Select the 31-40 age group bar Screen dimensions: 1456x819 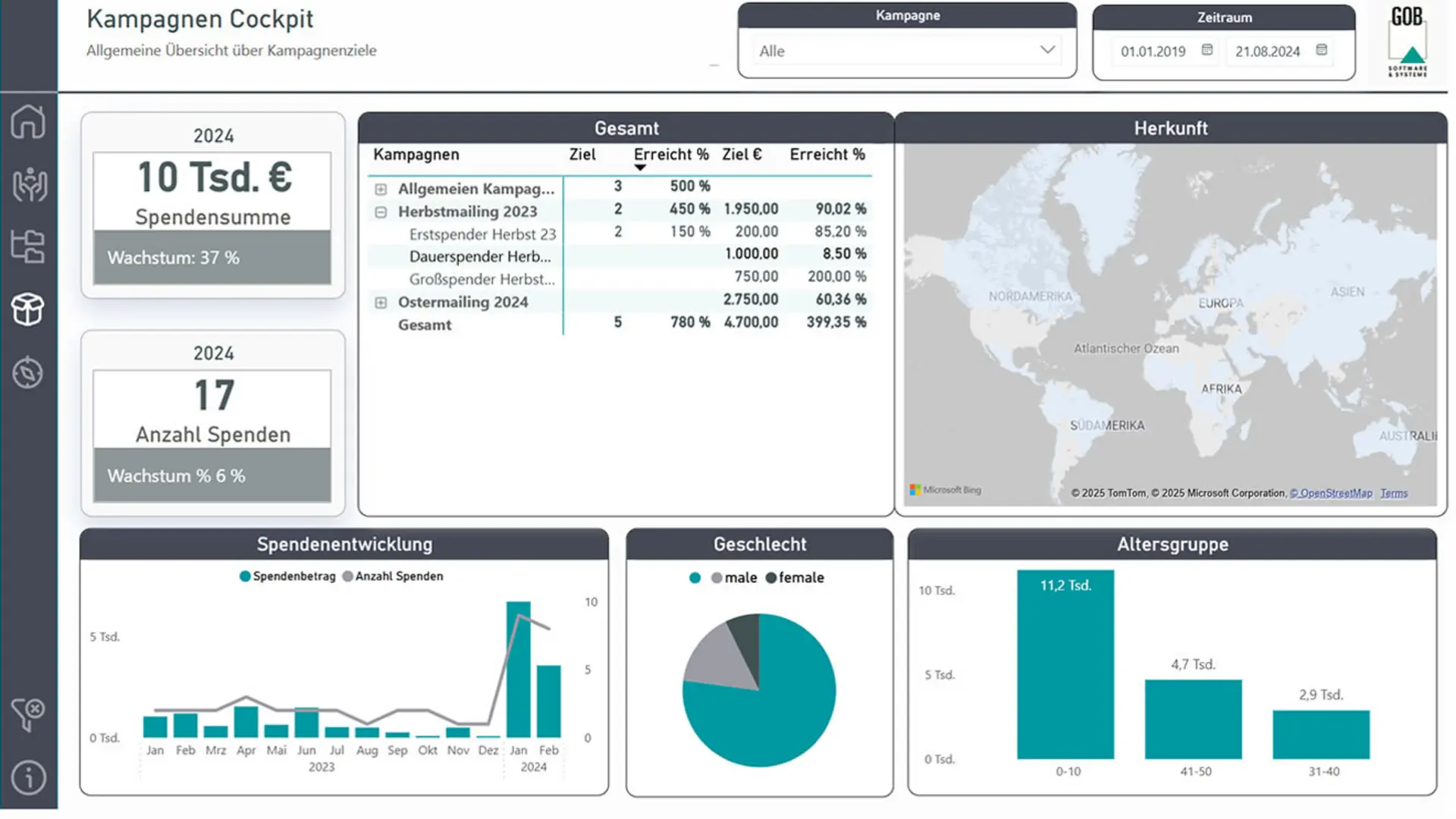tap(1321, 735)
